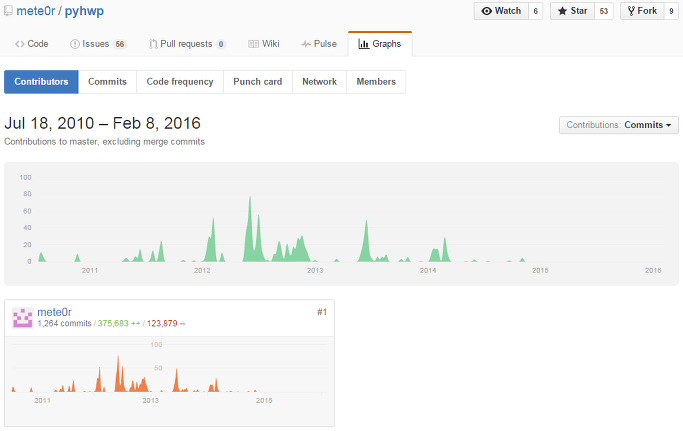Open the stargazers count 53
This screenshot has height=431, width=683.
tap(604, 11)
